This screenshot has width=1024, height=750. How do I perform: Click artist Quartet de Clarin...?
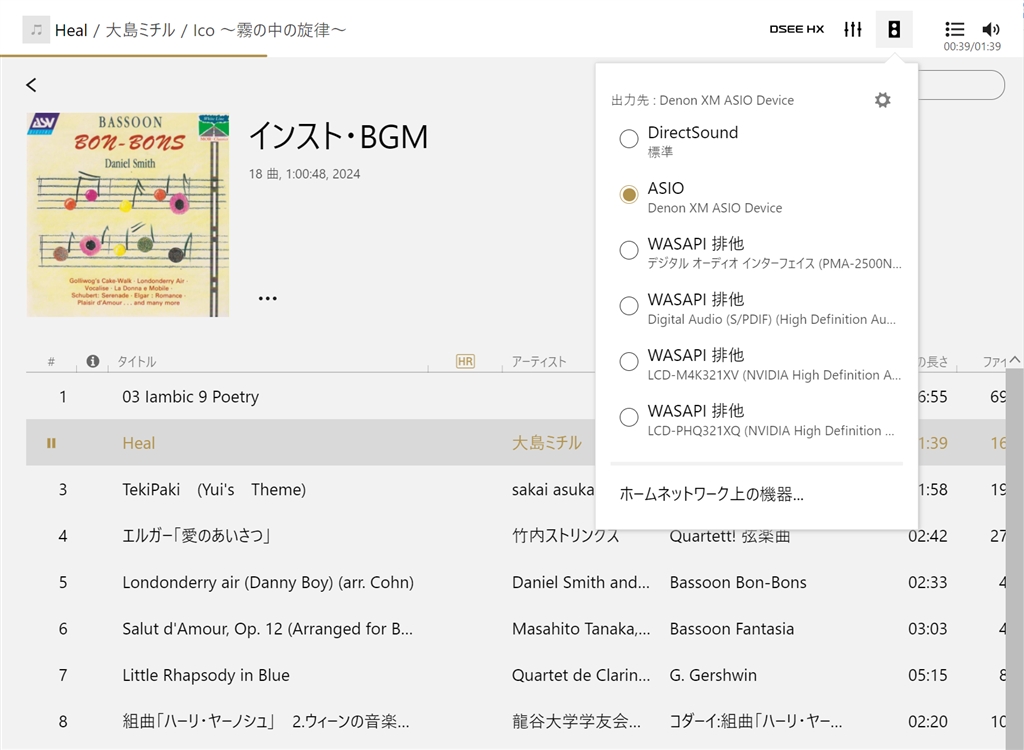(581, 675)
